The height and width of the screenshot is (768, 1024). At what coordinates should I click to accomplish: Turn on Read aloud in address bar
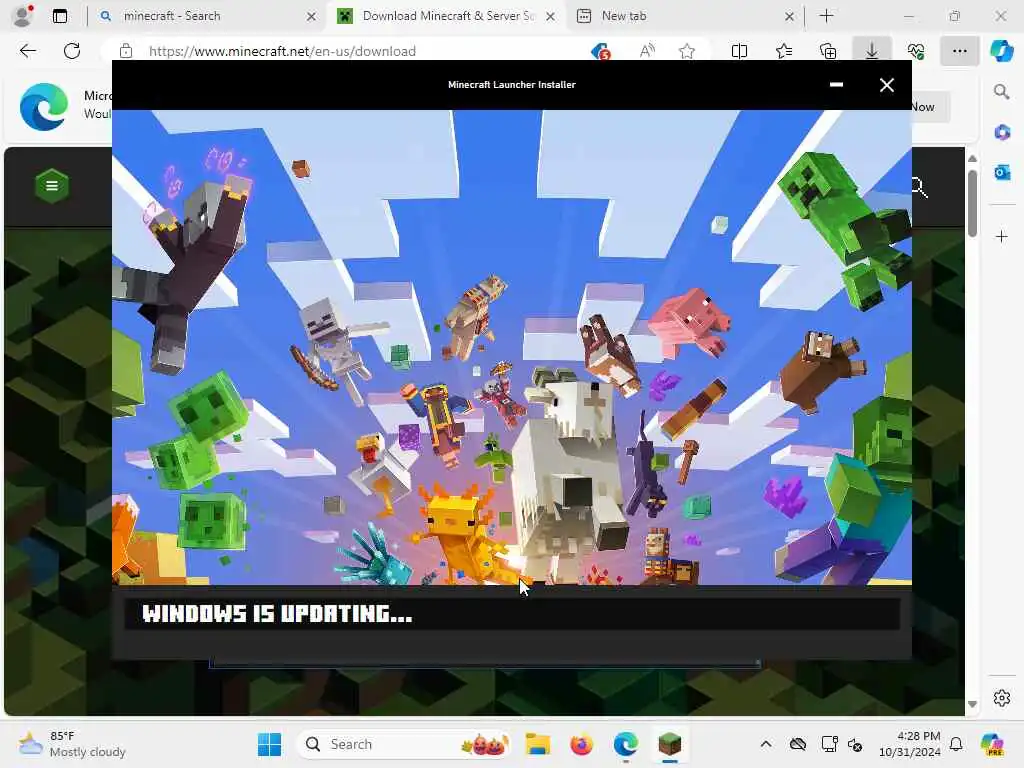[x=647, y=51]
